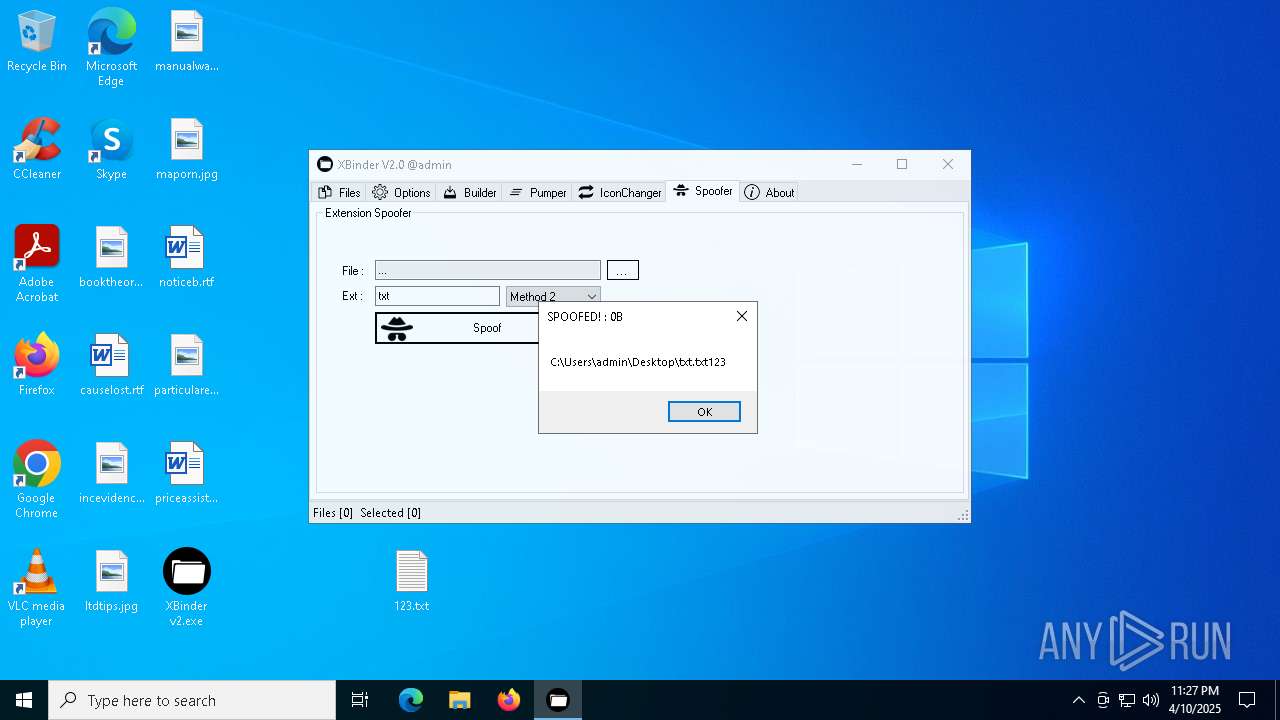Expand the Method 2 dropdown

point(552,296)
